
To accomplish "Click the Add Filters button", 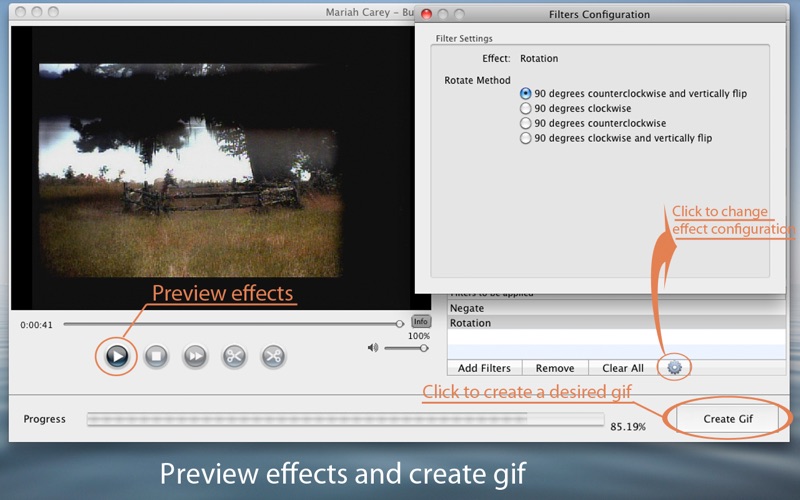I will (484, 368).
